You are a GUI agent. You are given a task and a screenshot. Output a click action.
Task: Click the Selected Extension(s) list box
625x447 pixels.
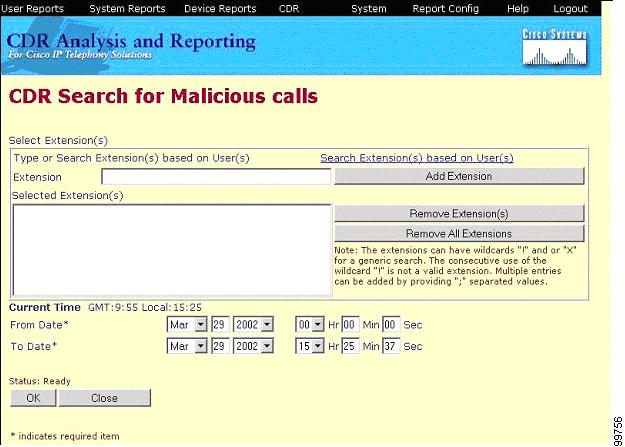click(172, 250)
